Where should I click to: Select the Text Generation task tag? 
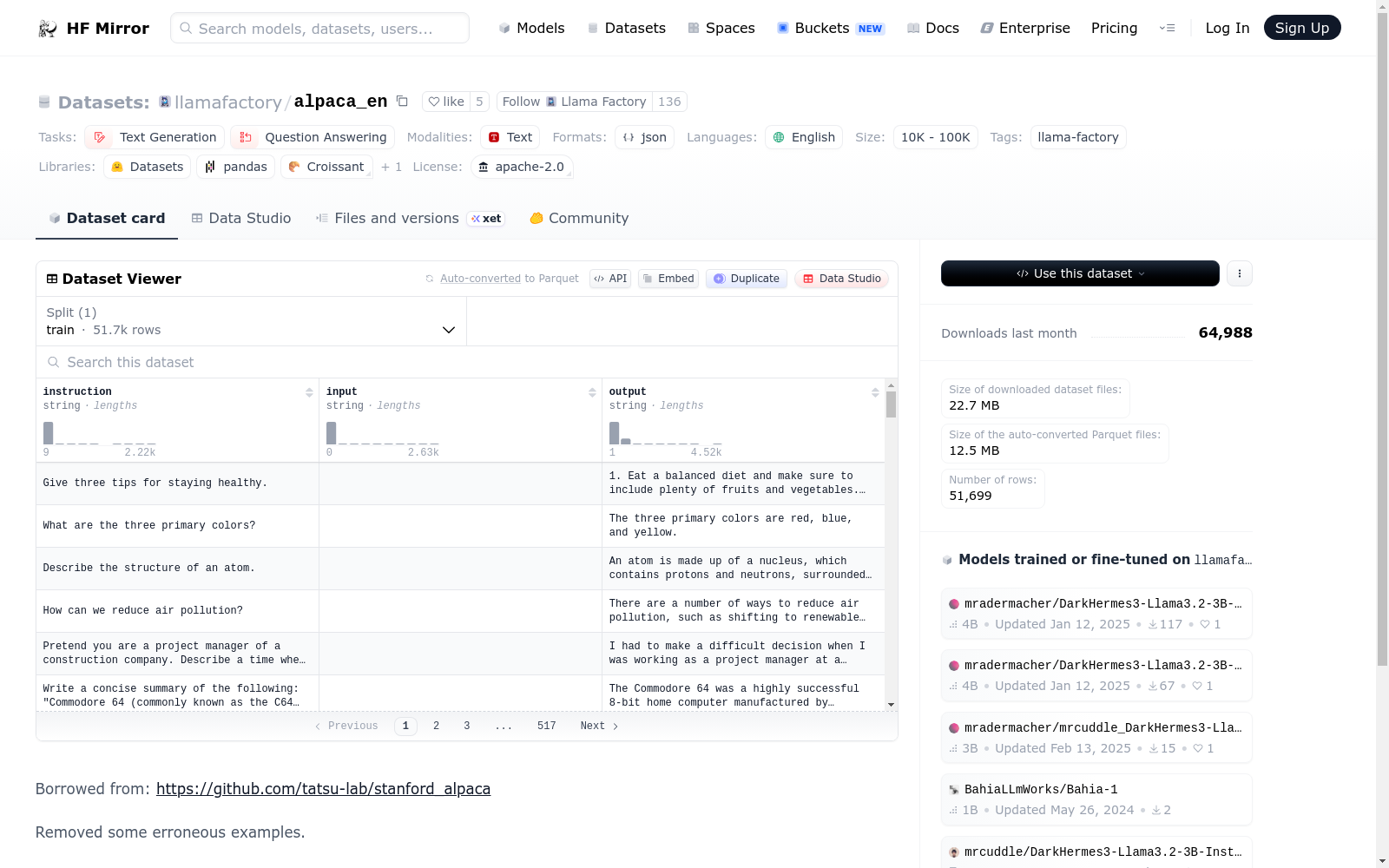click(155, 137)
